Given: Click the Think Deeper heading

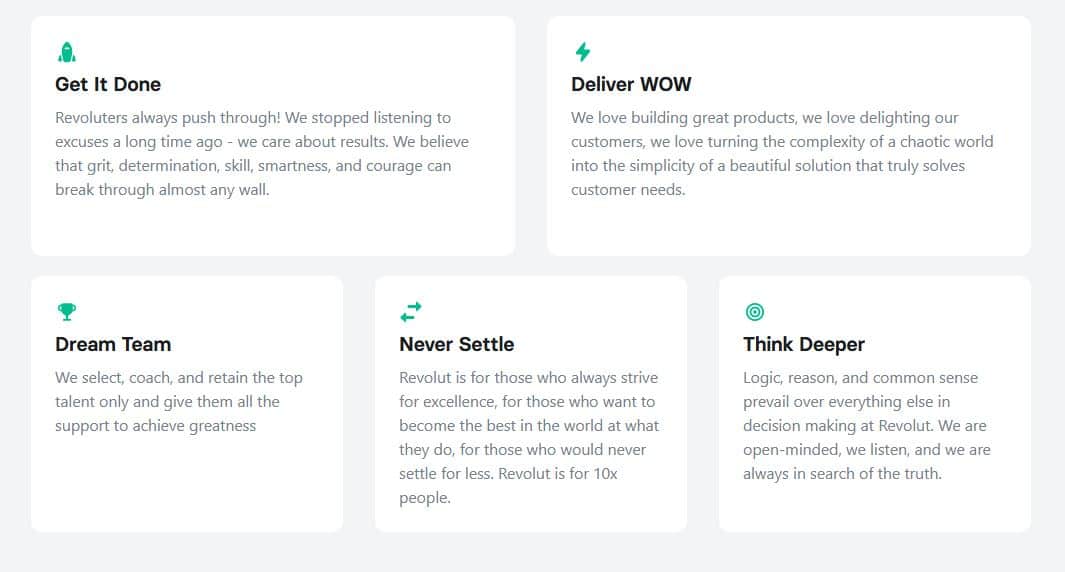Looking at the screenshot, I should pyautogui.click(x=804, y=344).
